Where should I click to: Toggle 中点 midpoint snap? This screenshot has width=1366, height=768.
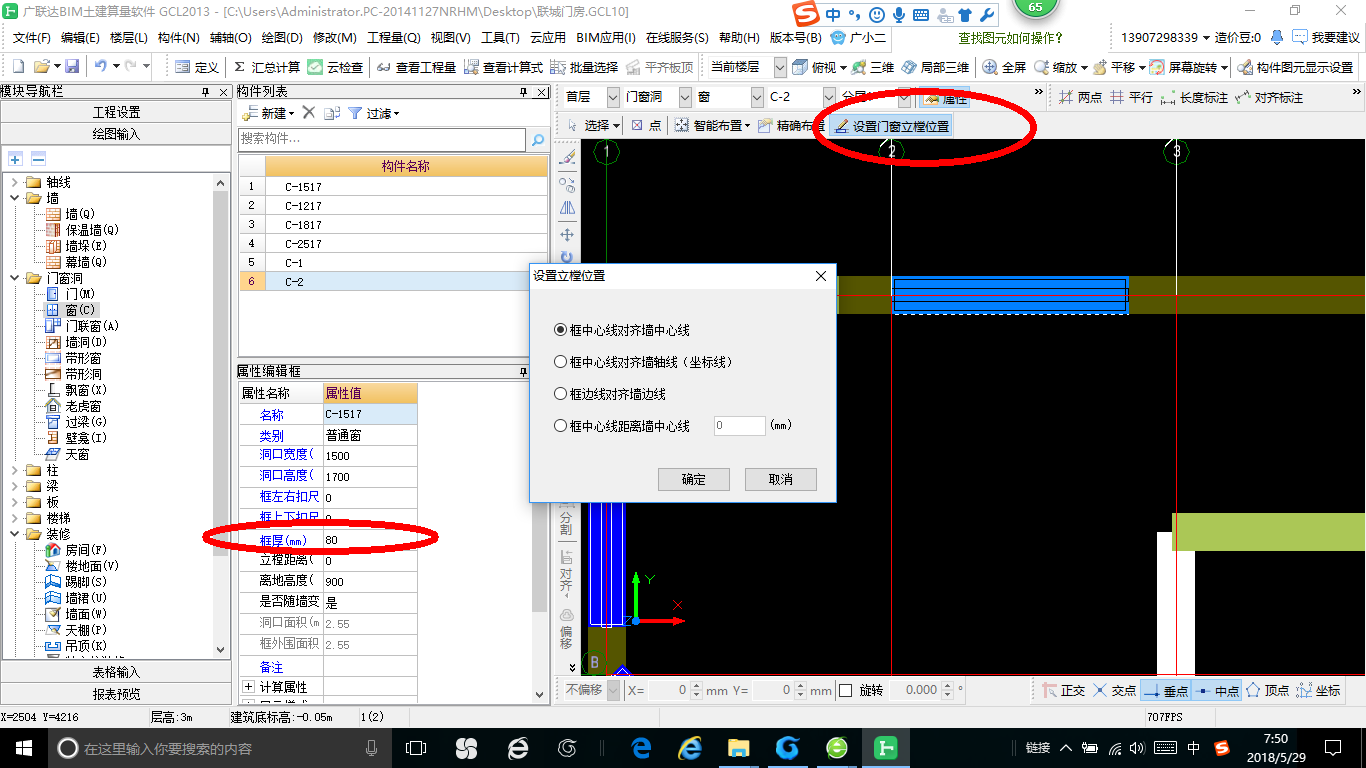click(1217, 690)
